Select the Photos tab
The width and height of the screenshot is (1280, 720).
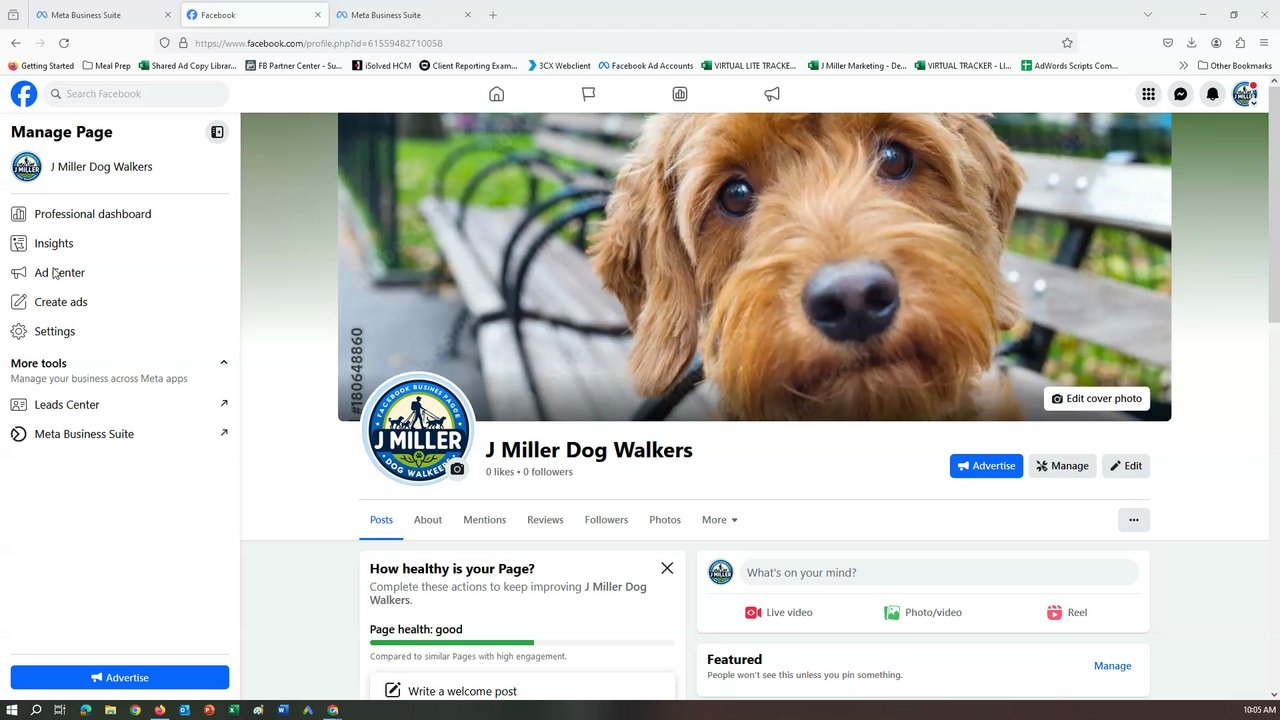665,520
